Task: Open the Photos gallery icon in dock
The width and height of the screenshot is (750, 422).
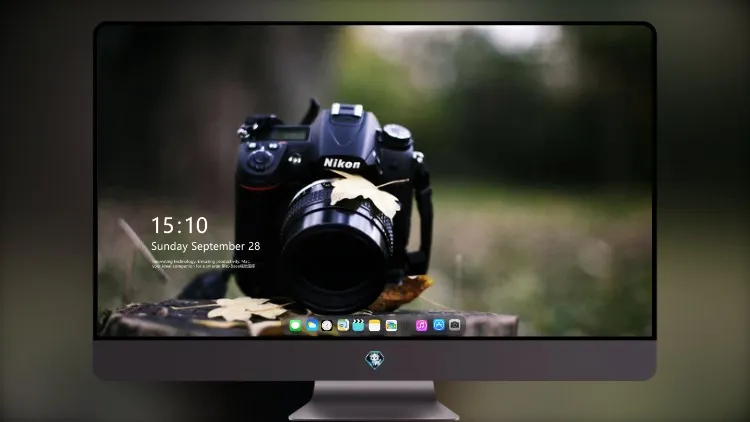Action: (391, 326)
